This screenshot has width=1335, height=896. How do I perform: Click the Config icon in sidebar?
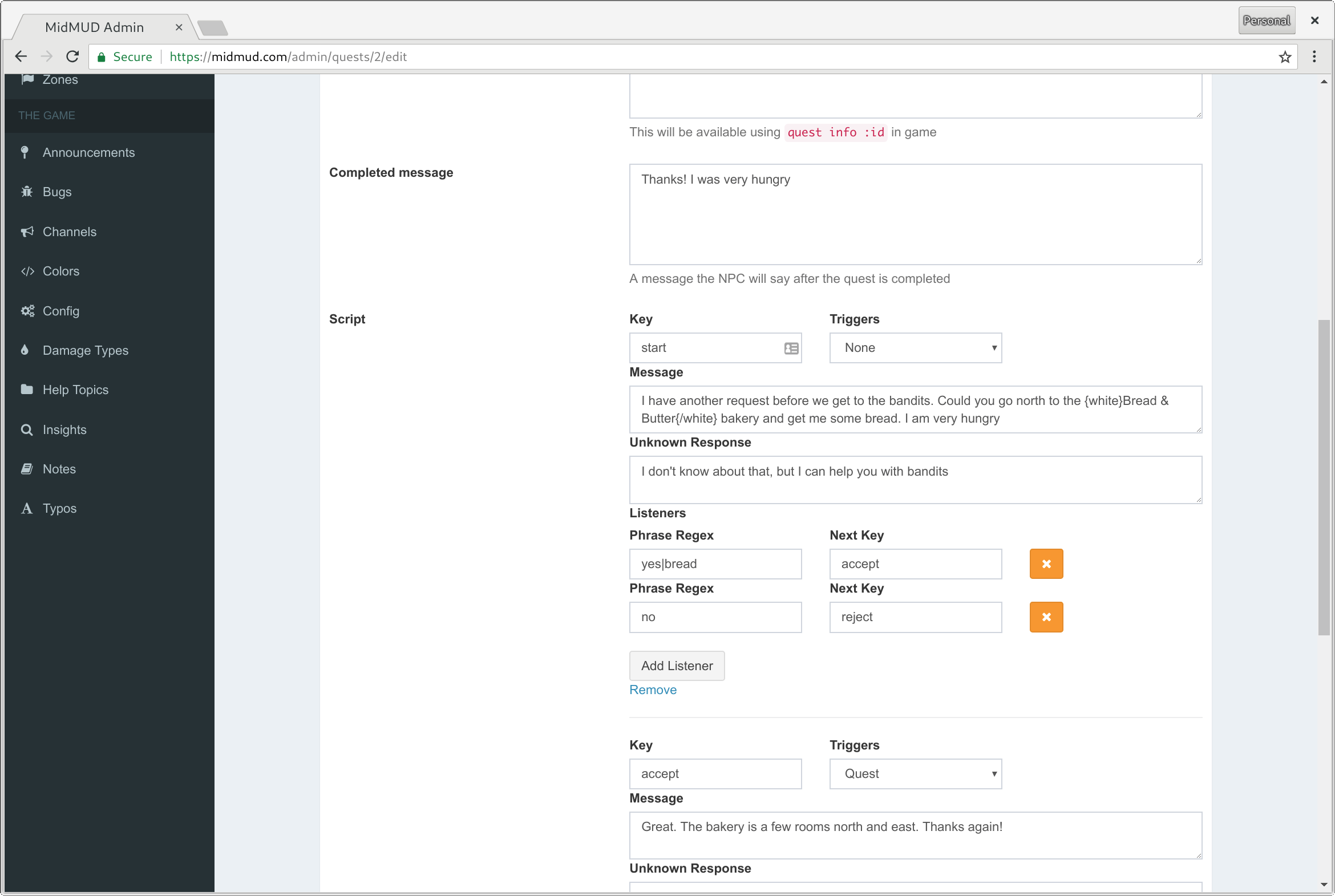(27, 310)
